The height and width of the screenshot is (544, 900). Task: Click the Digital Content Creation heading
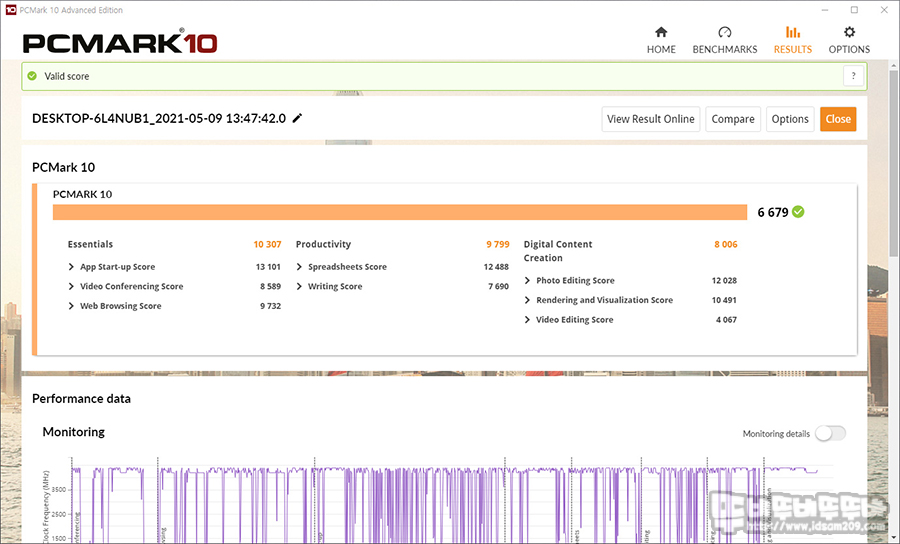point(558,251)
